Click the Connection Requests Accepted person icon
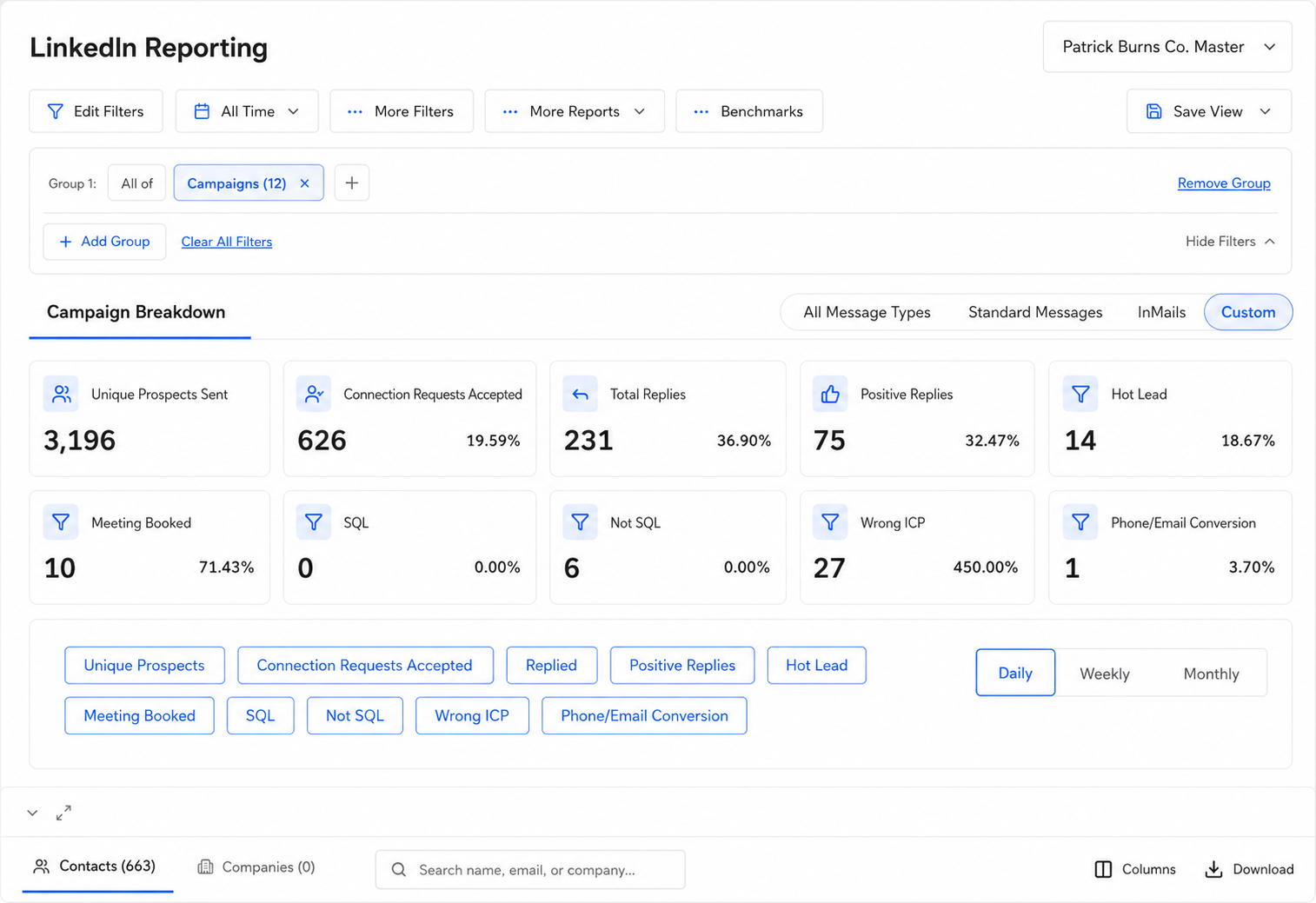Screen dimensions: 1316x903 tap(314, 394)
